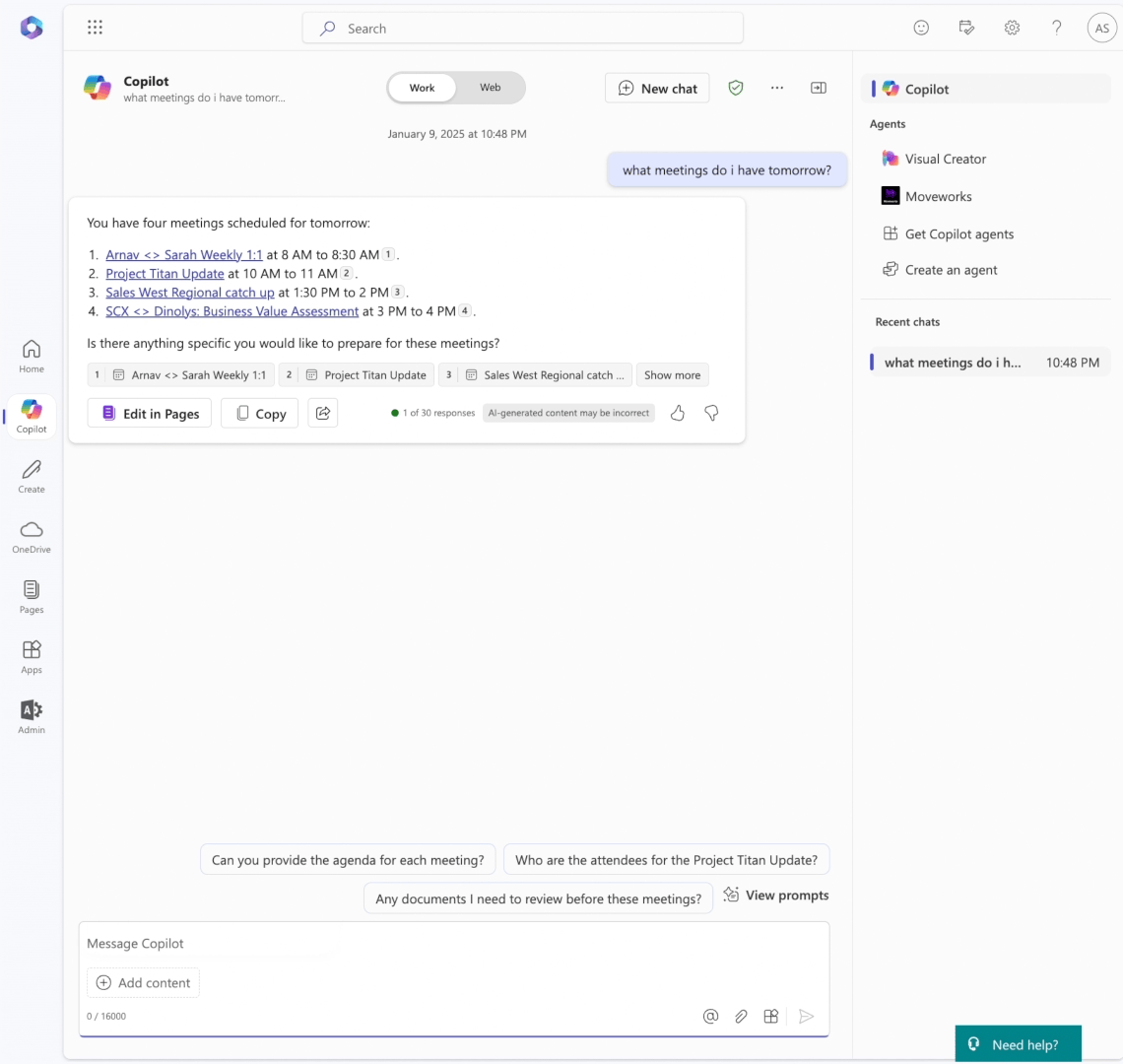
Task: Switch to the Web toggle option
Action: pyautogui.click(x=490, y=88)
